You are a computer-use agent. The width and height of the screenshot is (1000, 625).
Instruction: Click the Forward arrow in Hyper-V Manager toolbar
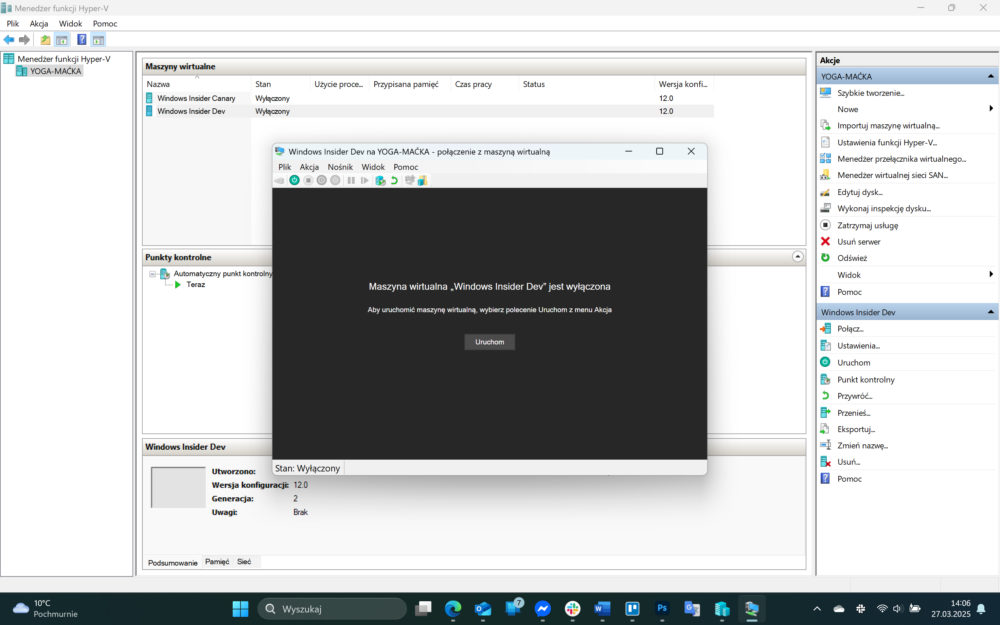pos(24,40)
